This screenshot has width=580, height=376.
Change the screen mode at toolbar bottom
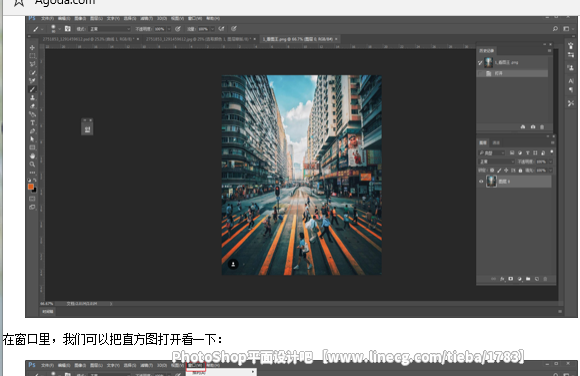[x=32, y=207]
